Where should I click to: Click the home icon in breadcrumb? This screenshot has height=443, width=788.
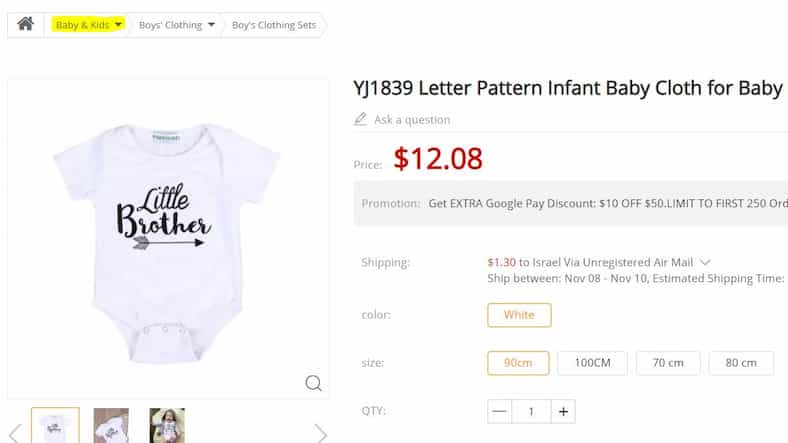[25, 24]
